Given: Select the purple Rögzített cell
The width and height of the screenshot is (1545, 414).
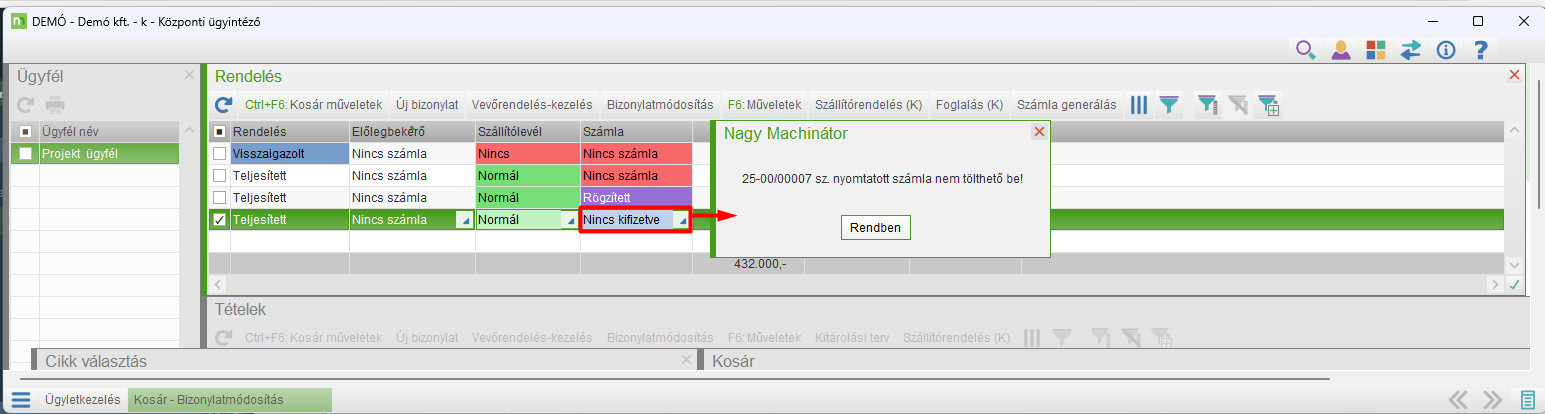Looking at the screenshot, I should coord(636,198).
